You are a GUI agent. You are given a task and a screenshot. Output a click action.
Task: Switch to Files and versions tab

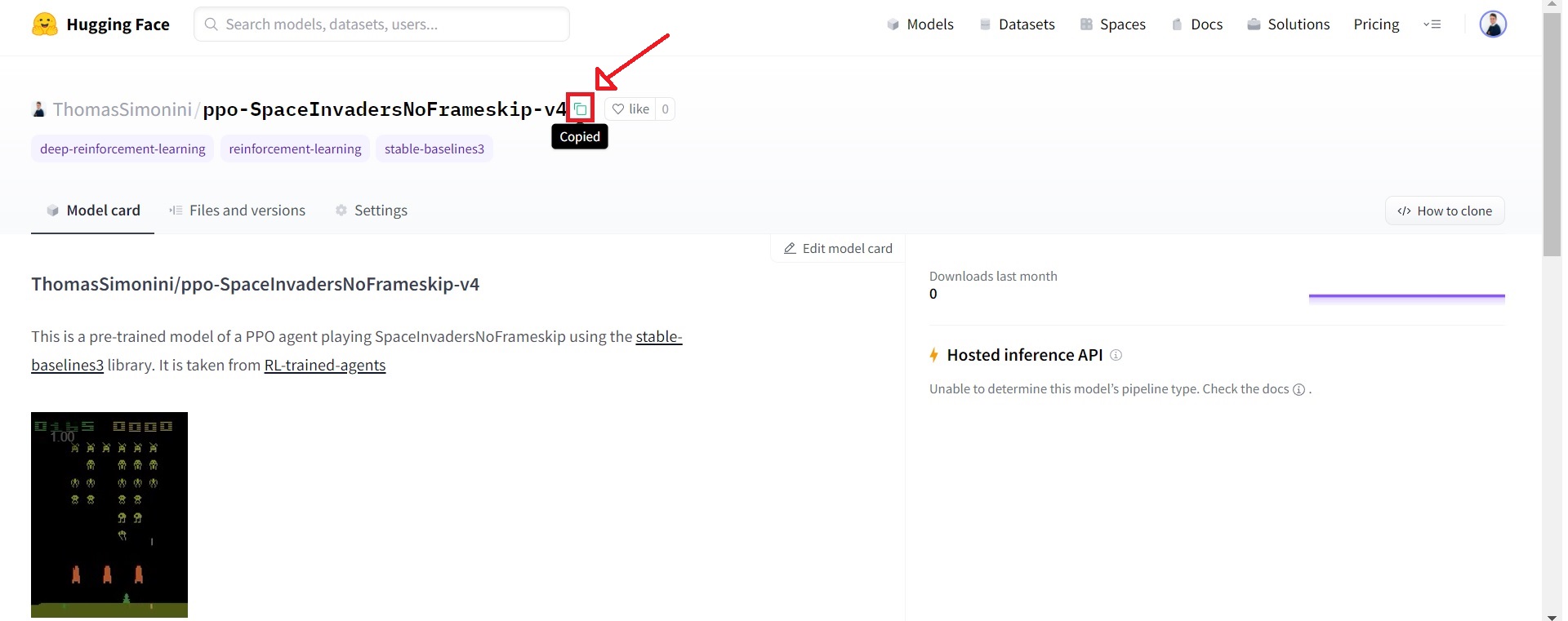point(237,211)
